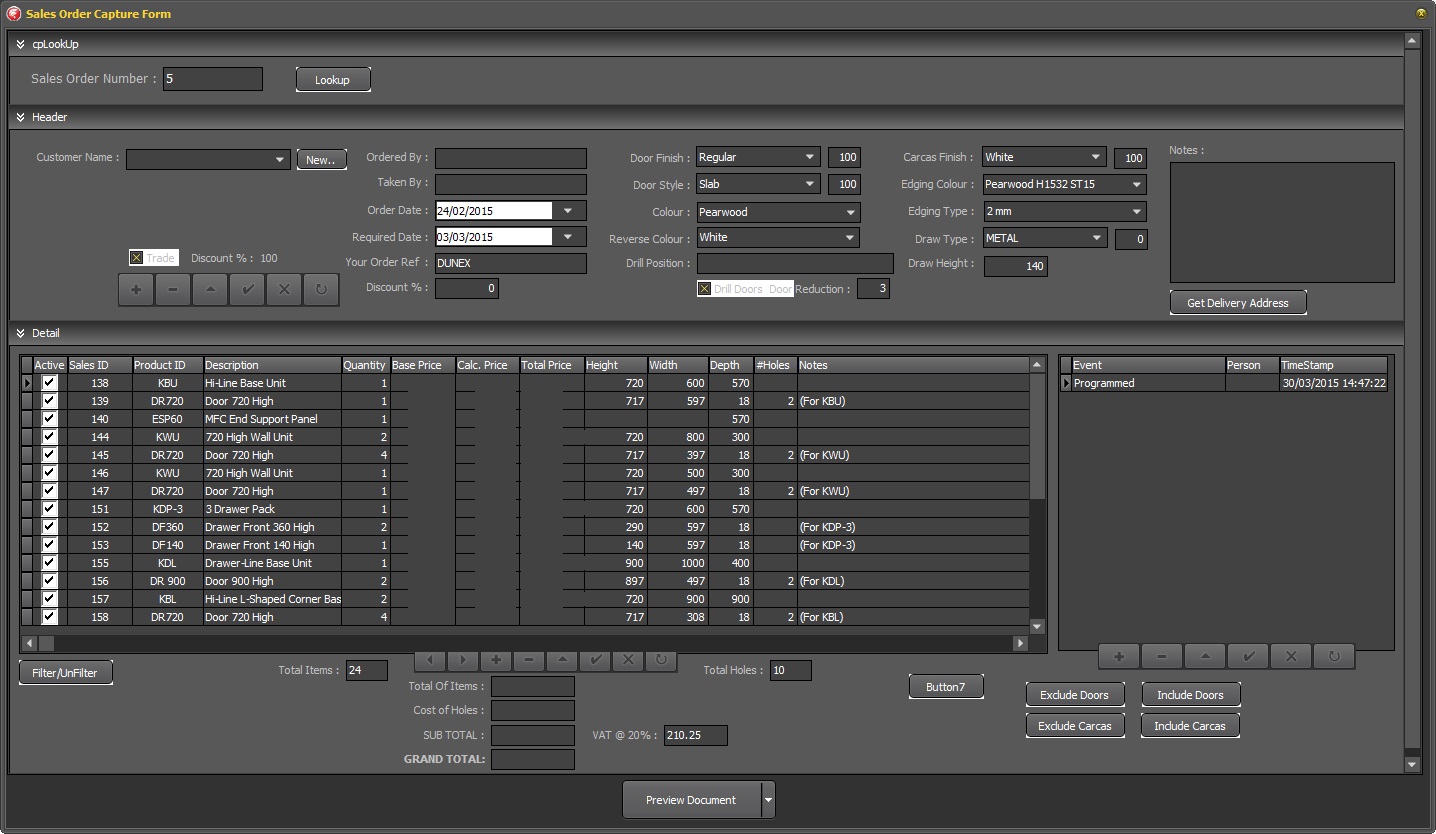Image resolution: width=1436 pixels, height=834 pixels.
Task: Collapse the Detail section
Action: (x=21, y=333)
